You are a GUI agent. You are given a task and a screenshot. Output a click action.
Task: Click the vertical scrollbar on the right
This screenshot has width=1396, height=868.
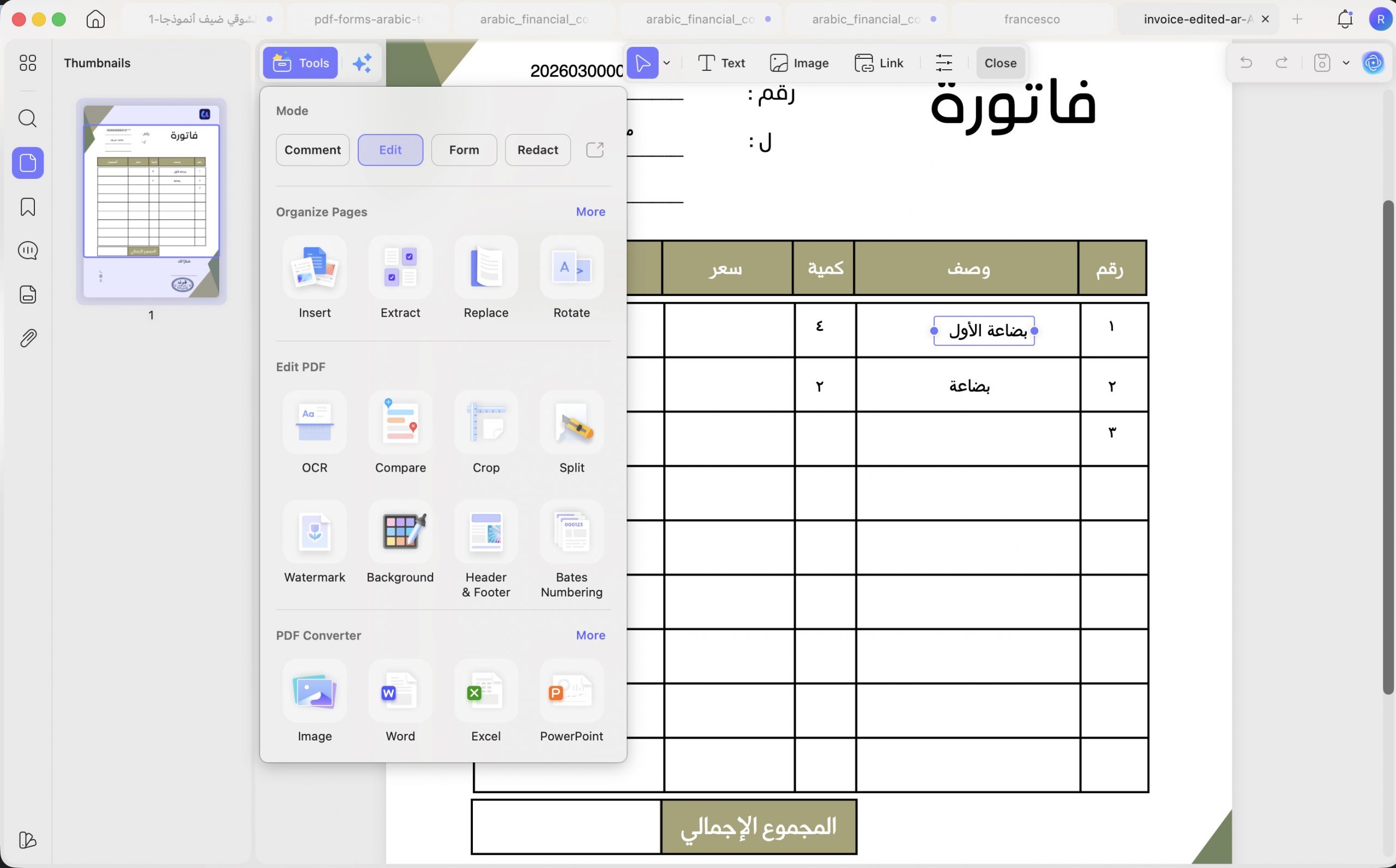tap(1388, 448)
